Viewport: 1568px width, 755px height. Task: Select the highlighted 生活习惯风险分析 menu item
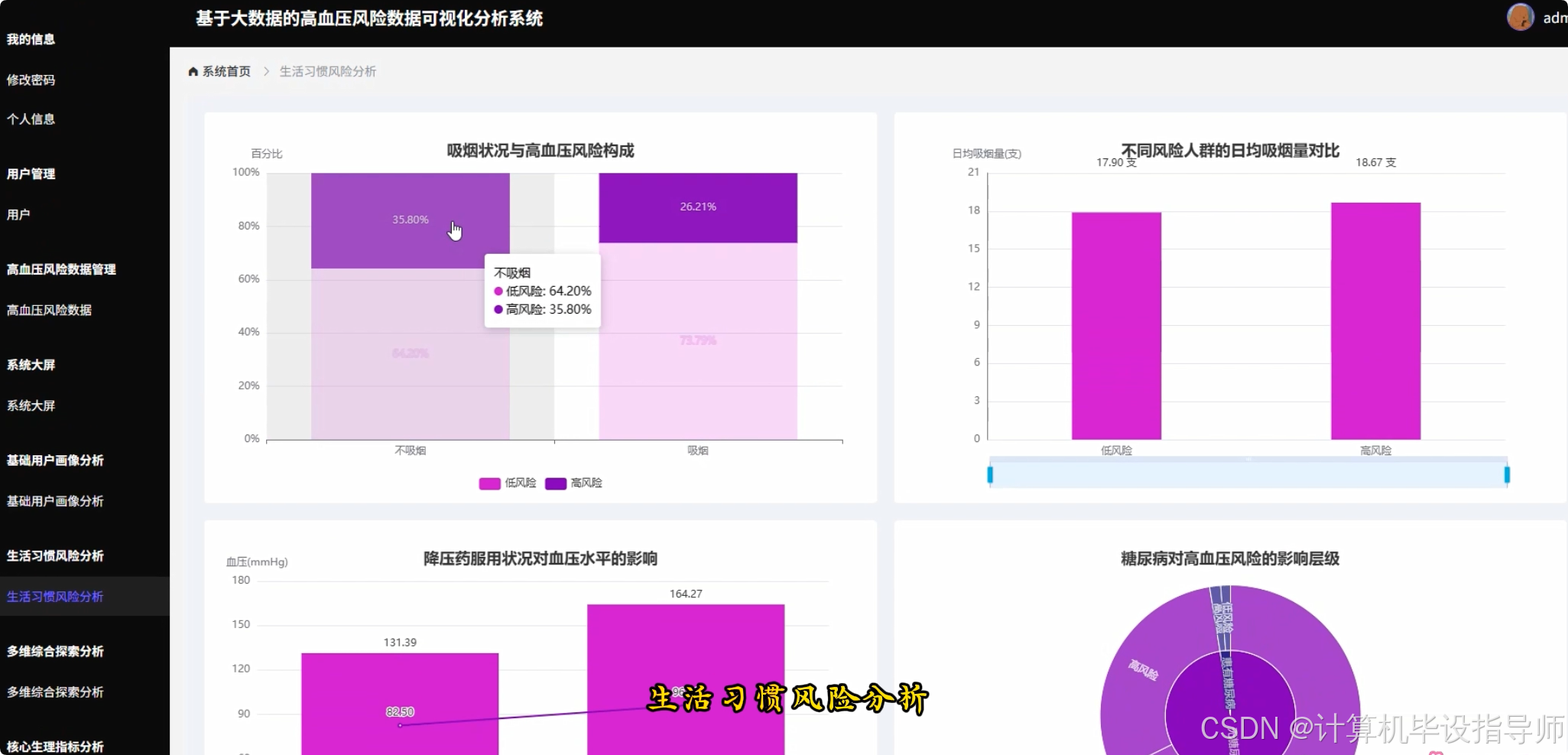click(x=54, y=596)
